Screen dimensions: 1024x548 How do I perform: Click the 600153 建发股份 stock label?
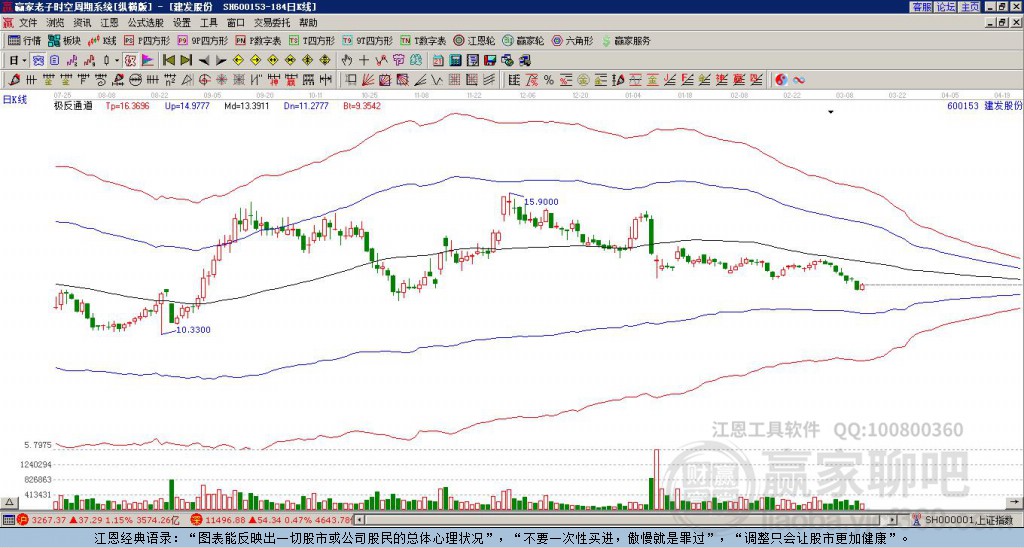click(x=984, y=105)
